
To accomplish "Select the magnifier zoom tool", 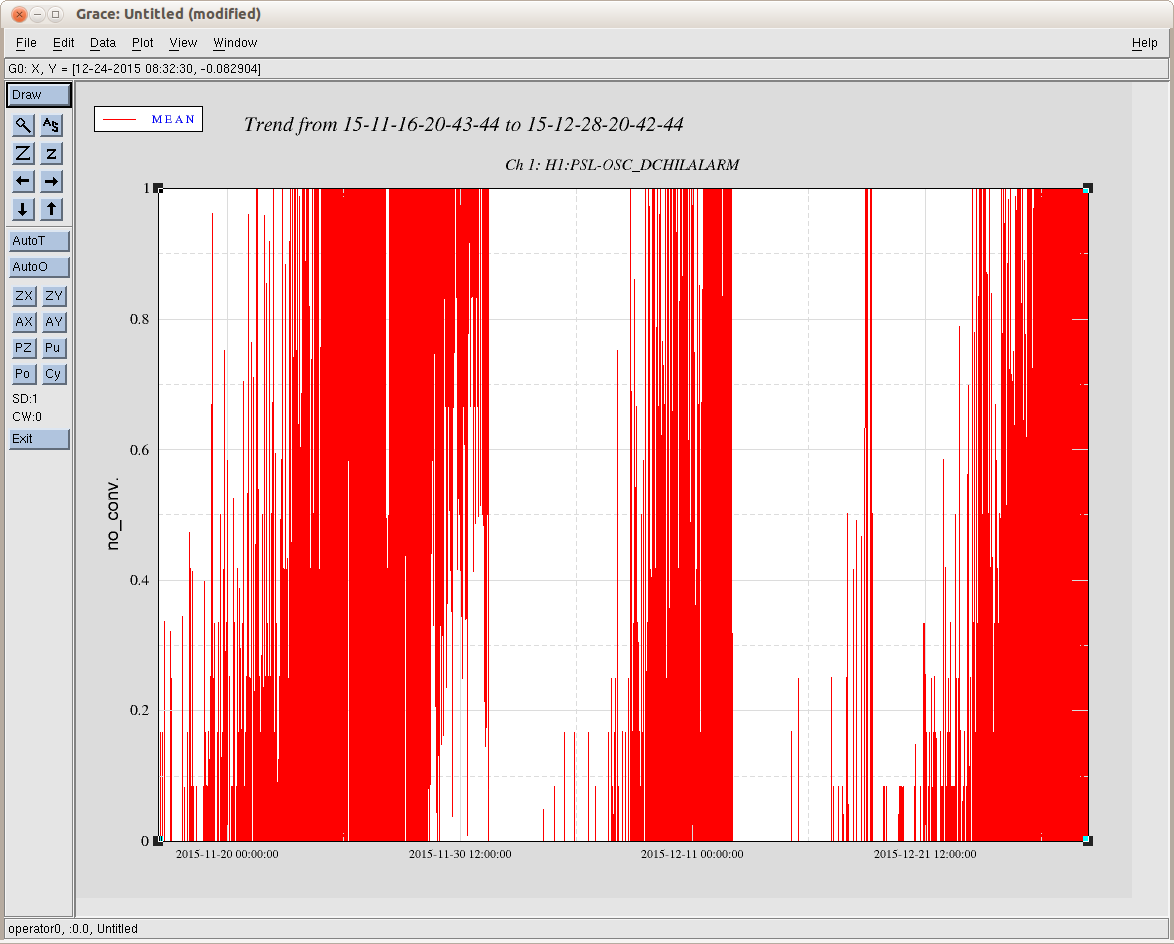I will (23, 125).
